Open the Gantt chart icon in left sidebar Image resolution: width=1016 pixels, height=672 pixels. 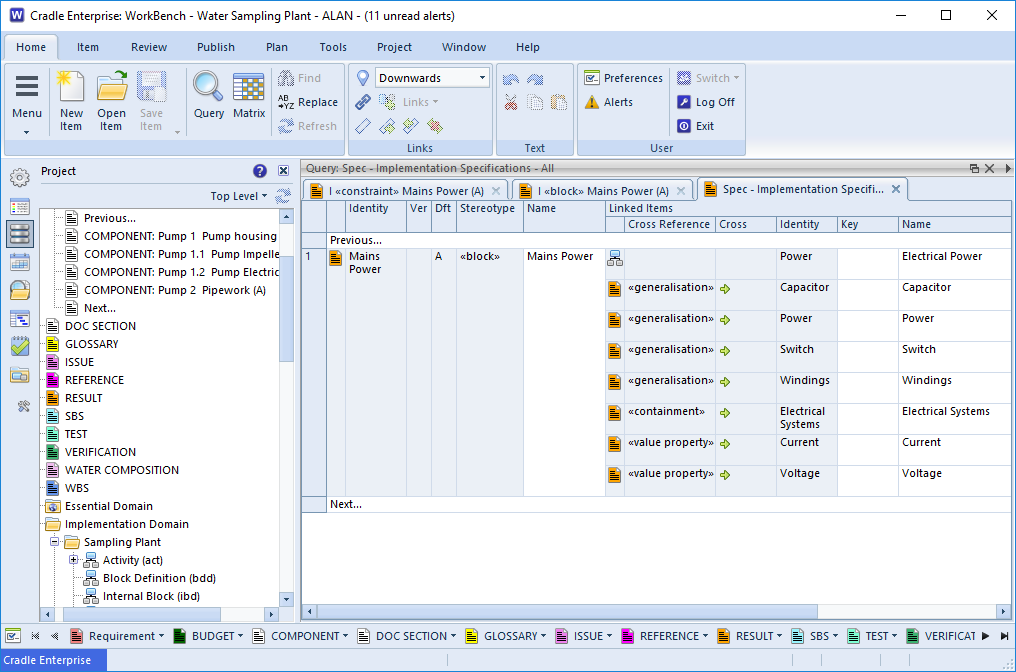19,318
